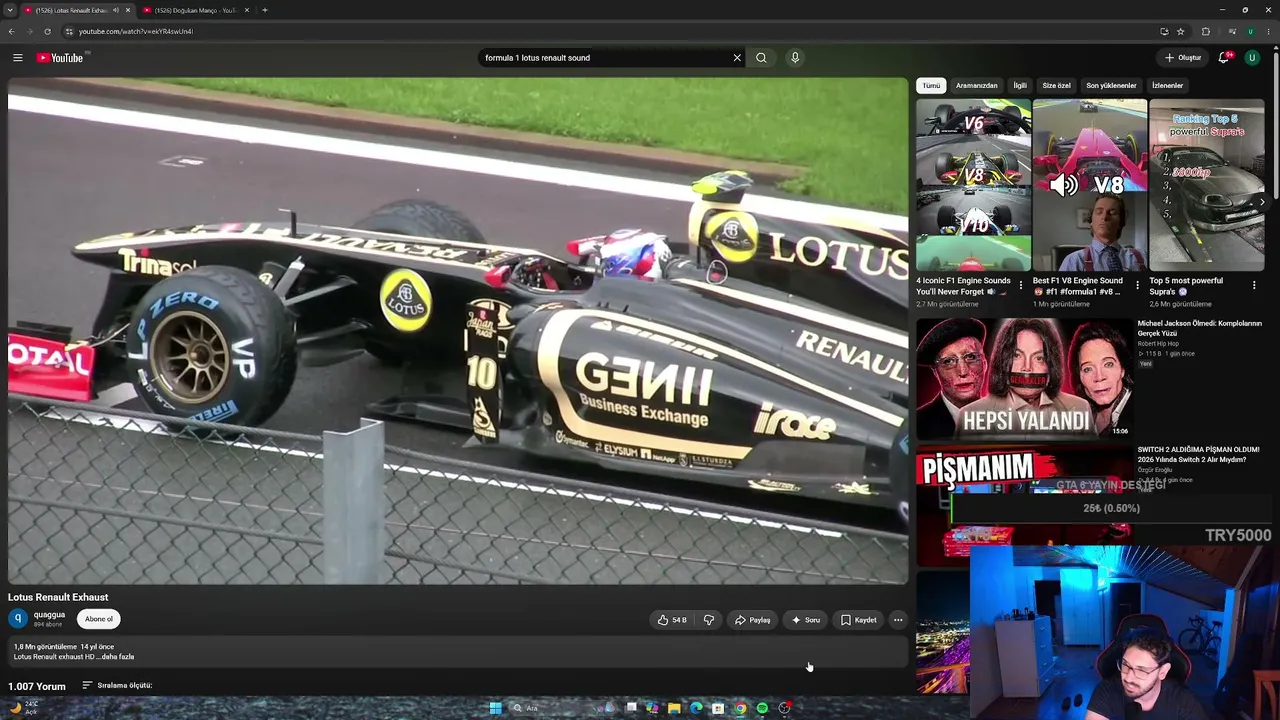The image size is (1280, 720).
Task: Open Chrome from the taskbar
Action: pos(740,708)
